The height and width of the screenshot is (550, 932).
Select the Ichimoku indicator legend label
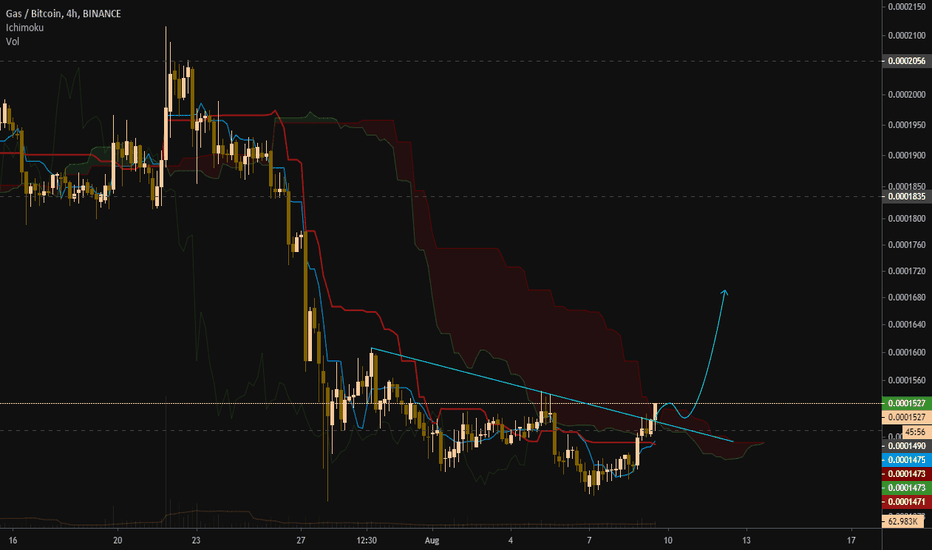24,27
